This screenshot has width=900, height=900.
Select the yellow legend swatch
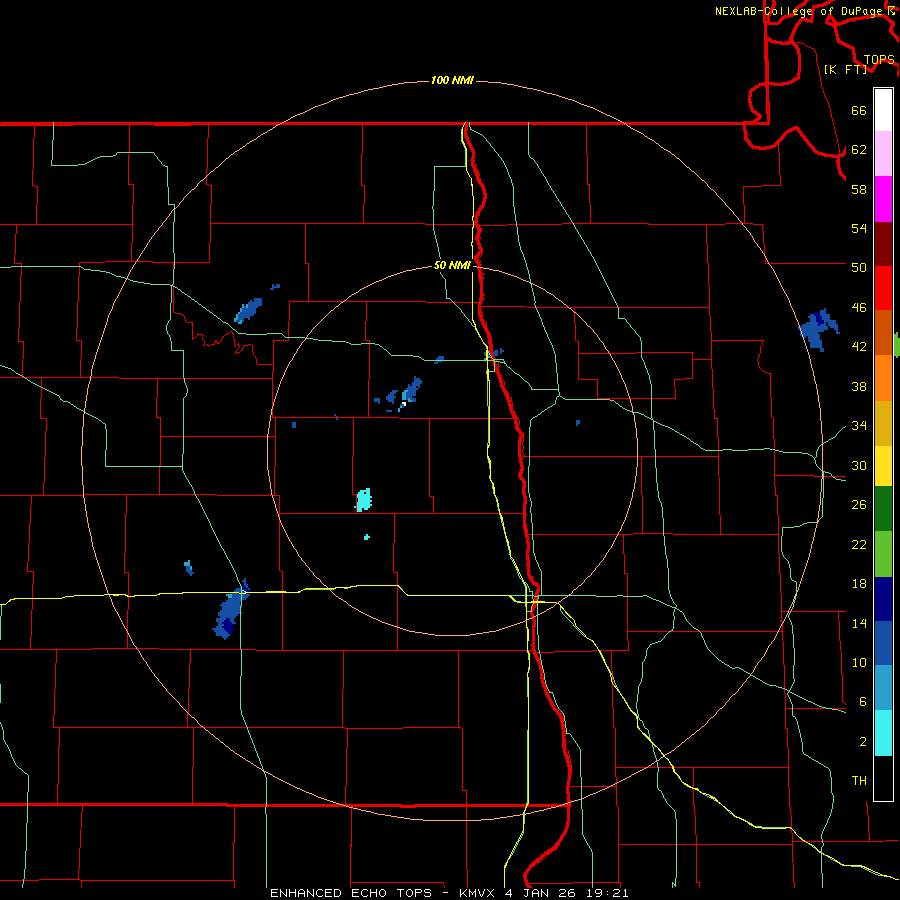pos(883,466)
